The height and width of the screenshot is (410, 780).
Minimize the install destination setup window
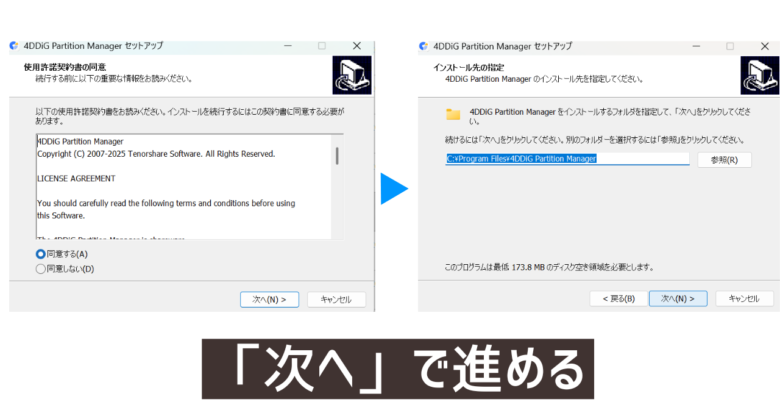[696, 46]
